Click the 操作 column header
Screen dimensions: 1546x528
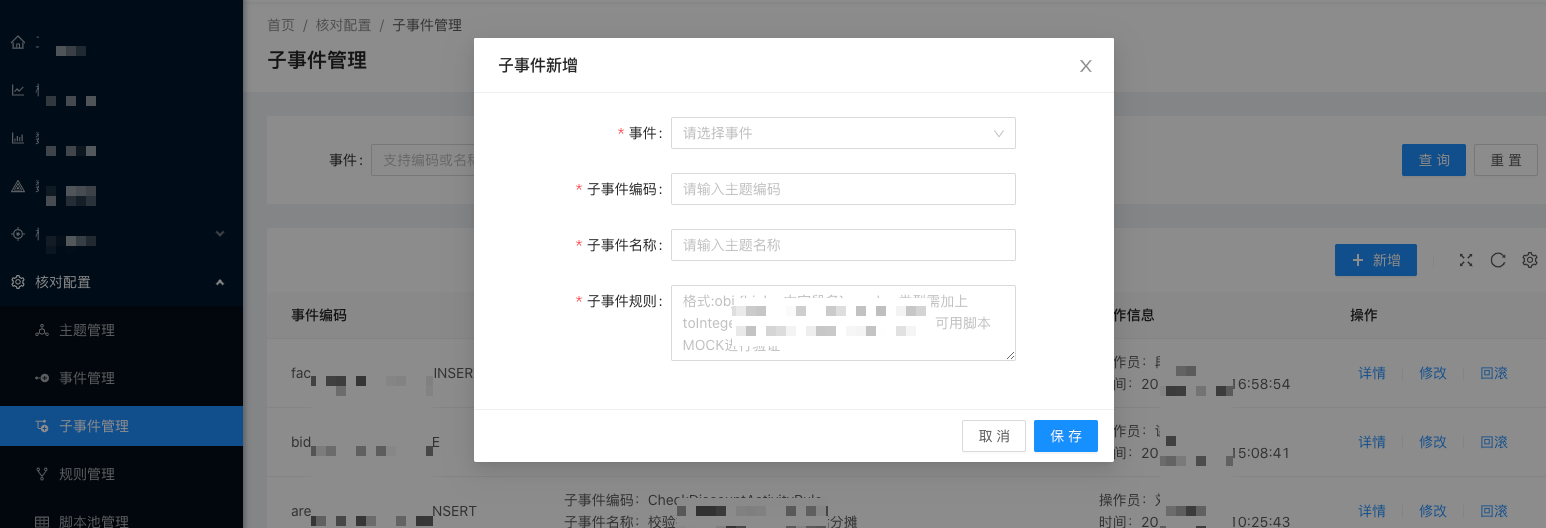click(1364, 315)
